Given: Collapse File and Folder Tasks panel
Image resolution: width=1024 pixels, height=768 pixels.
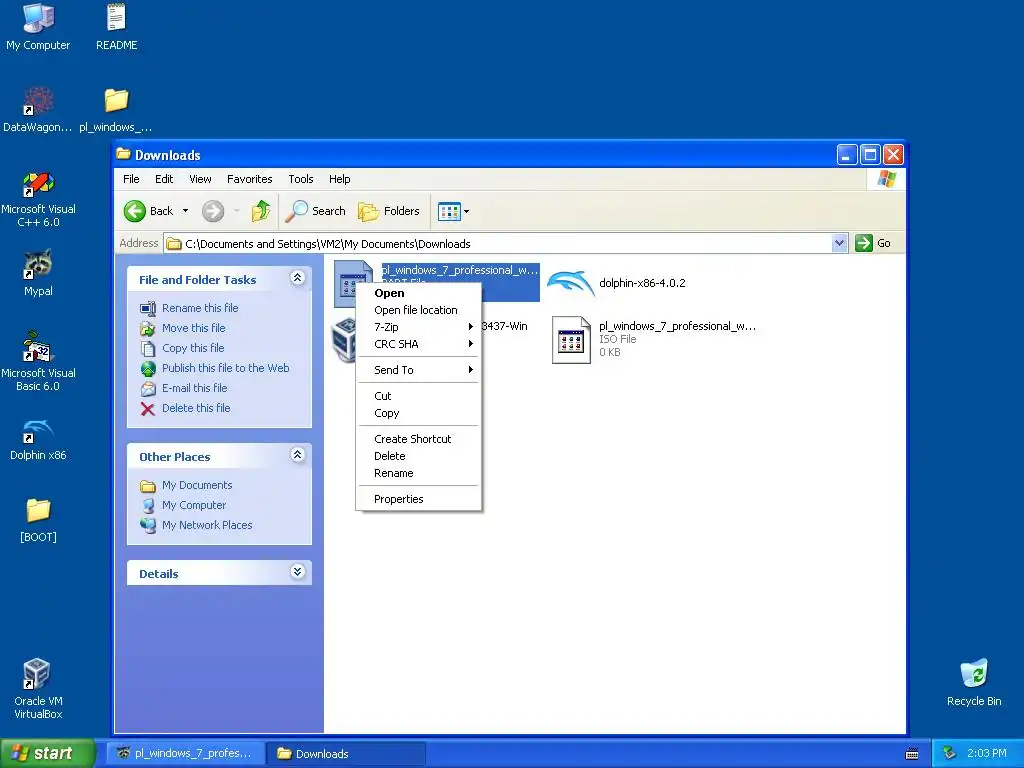Looking at the screenshot, I should [297, 278].
